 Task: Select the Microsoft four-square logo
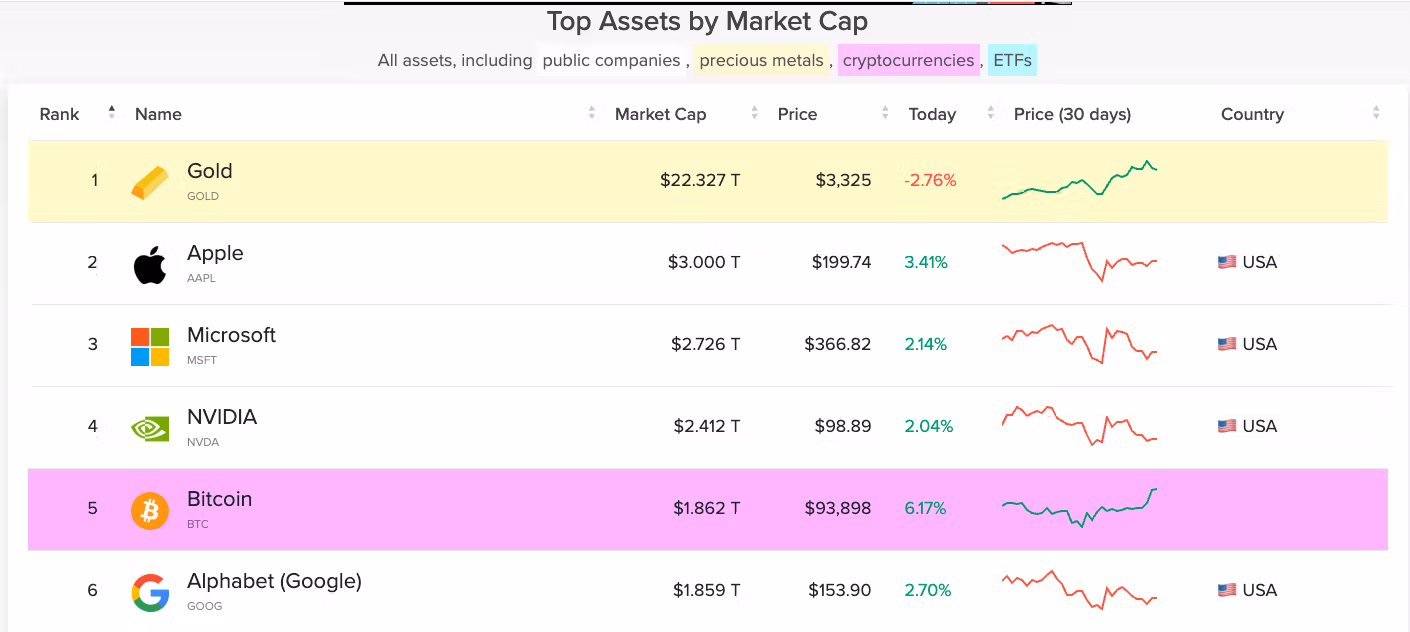click(149, 345)
